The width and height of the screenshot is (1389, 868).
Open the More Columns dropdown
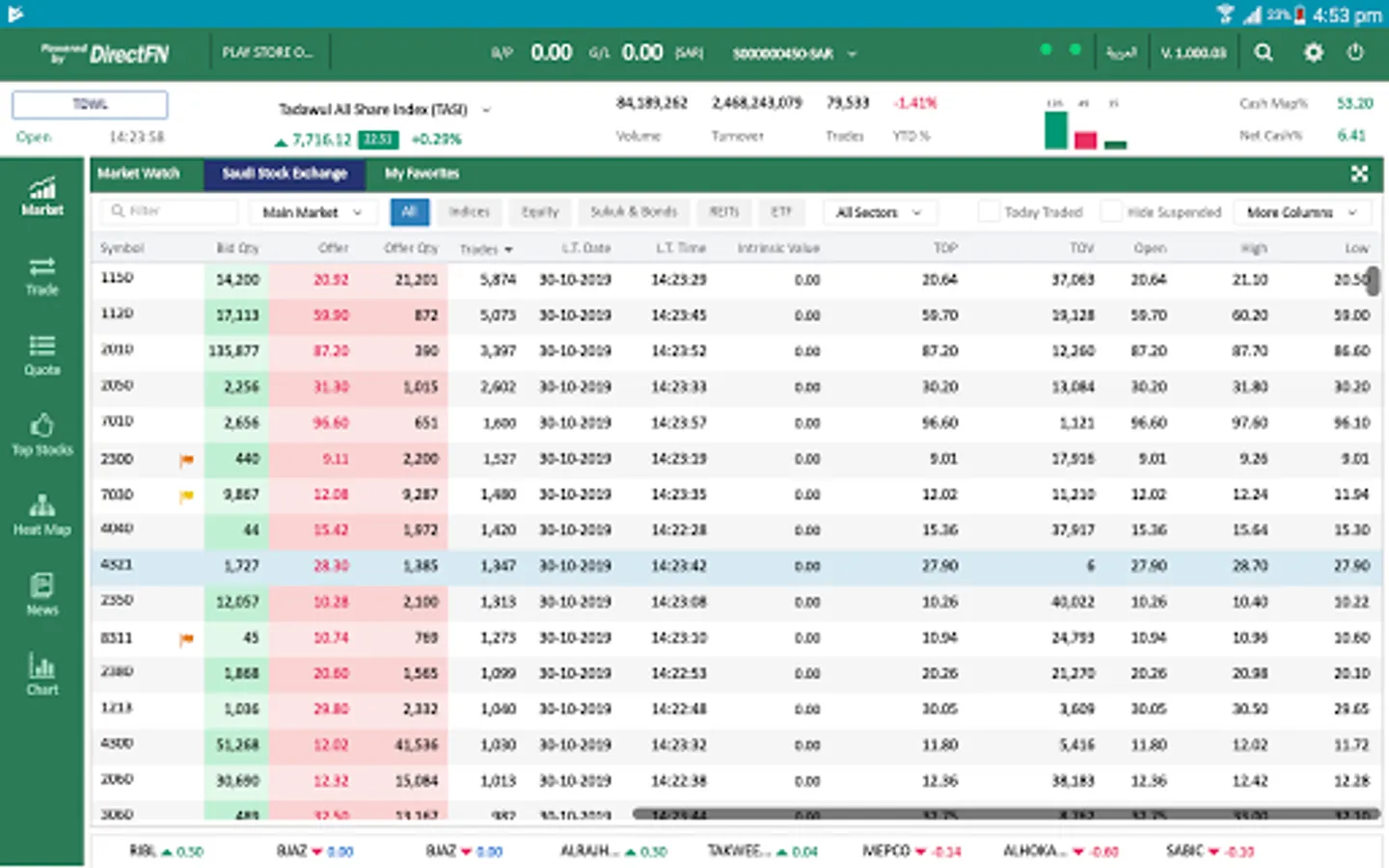[x=1300, y=212]
